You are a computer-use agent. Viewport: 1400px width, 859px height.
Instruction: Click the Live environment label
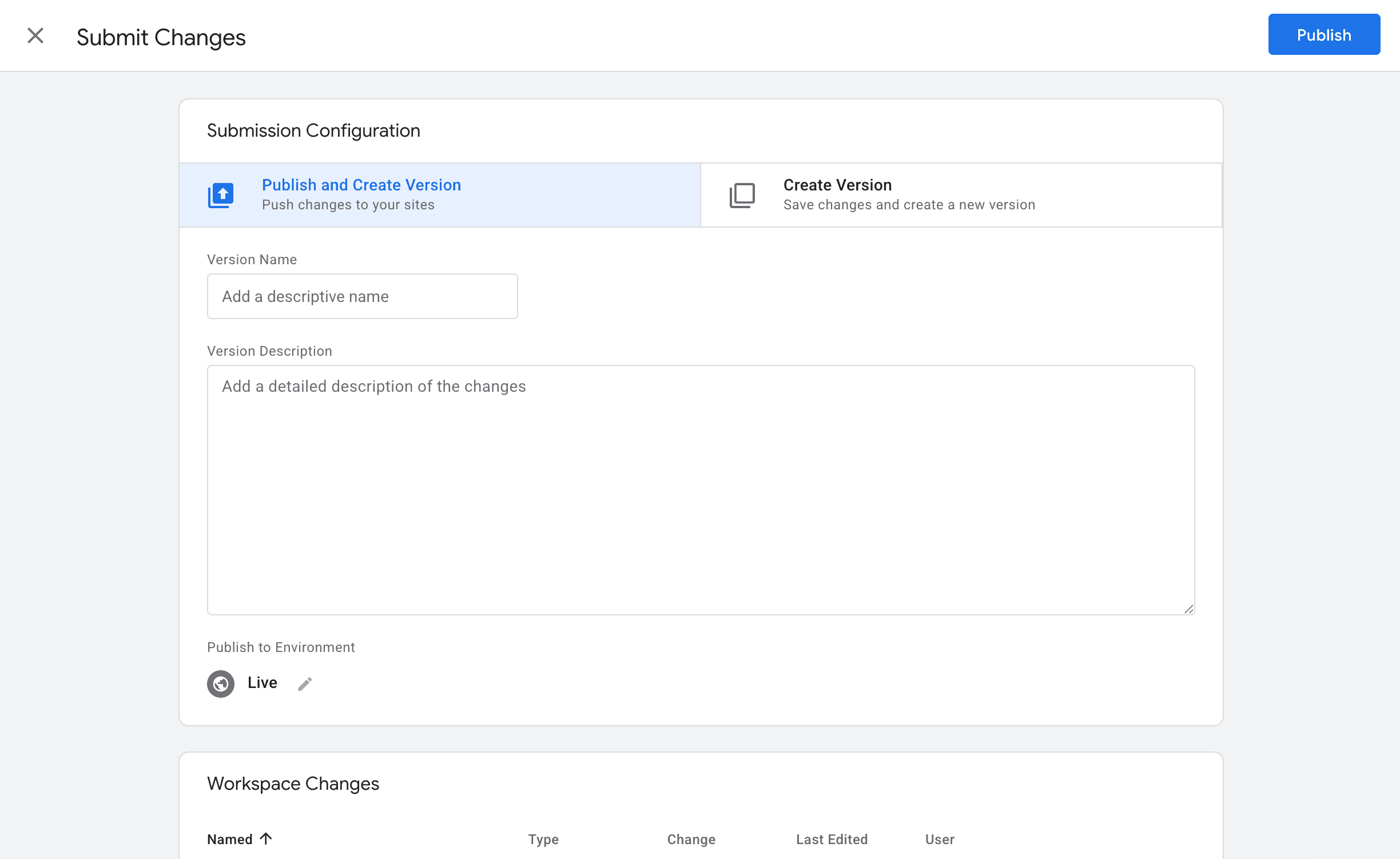point(262,683)
